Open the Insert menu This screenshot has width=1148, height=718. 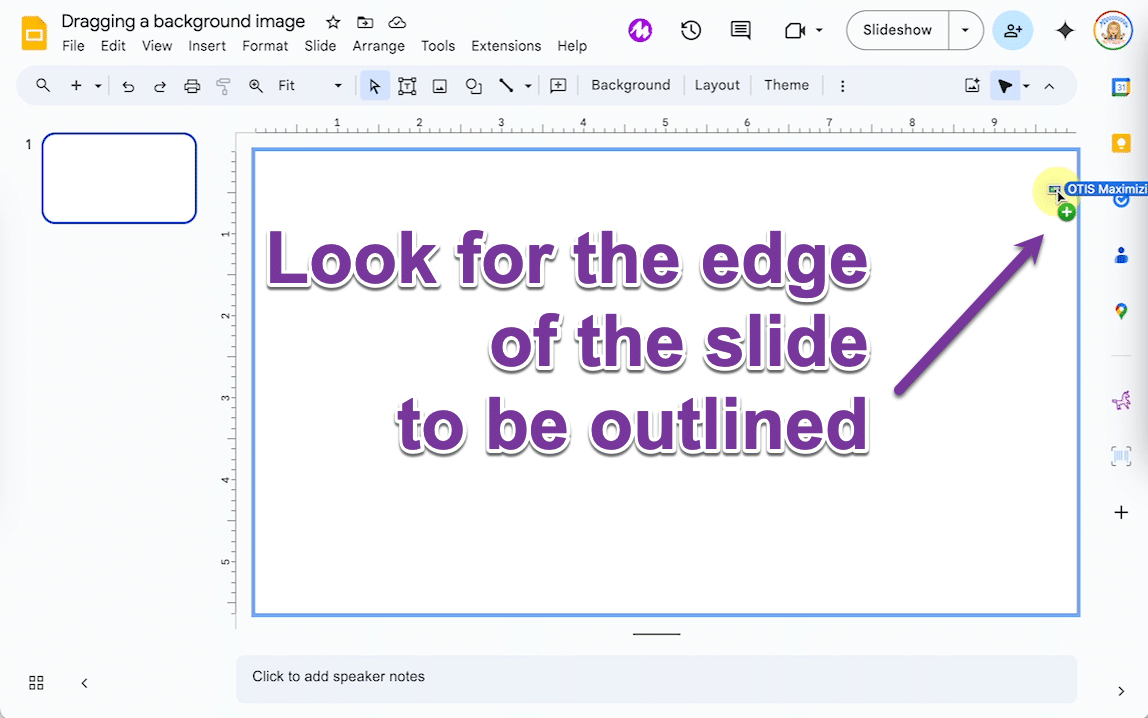(x=206, y=45)
